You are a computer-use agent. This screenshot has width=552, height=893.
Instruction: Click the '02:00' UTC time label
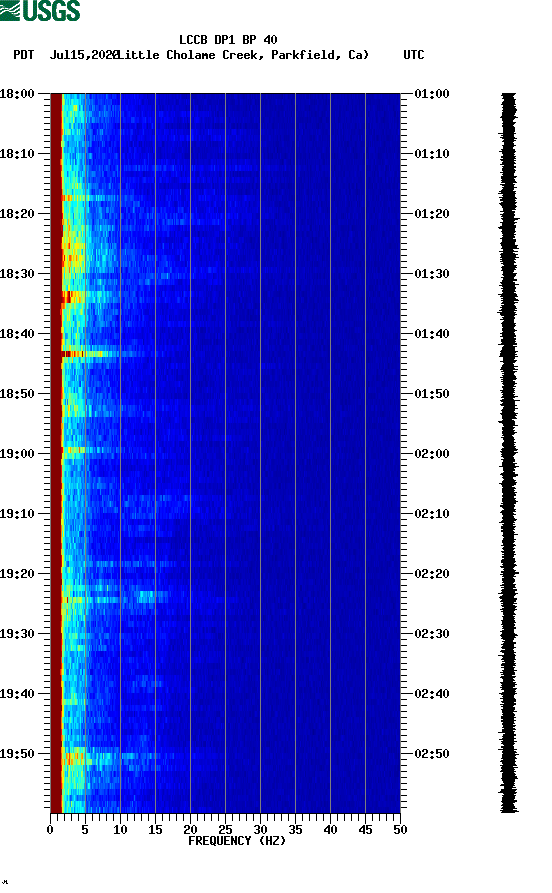[432, 454]
